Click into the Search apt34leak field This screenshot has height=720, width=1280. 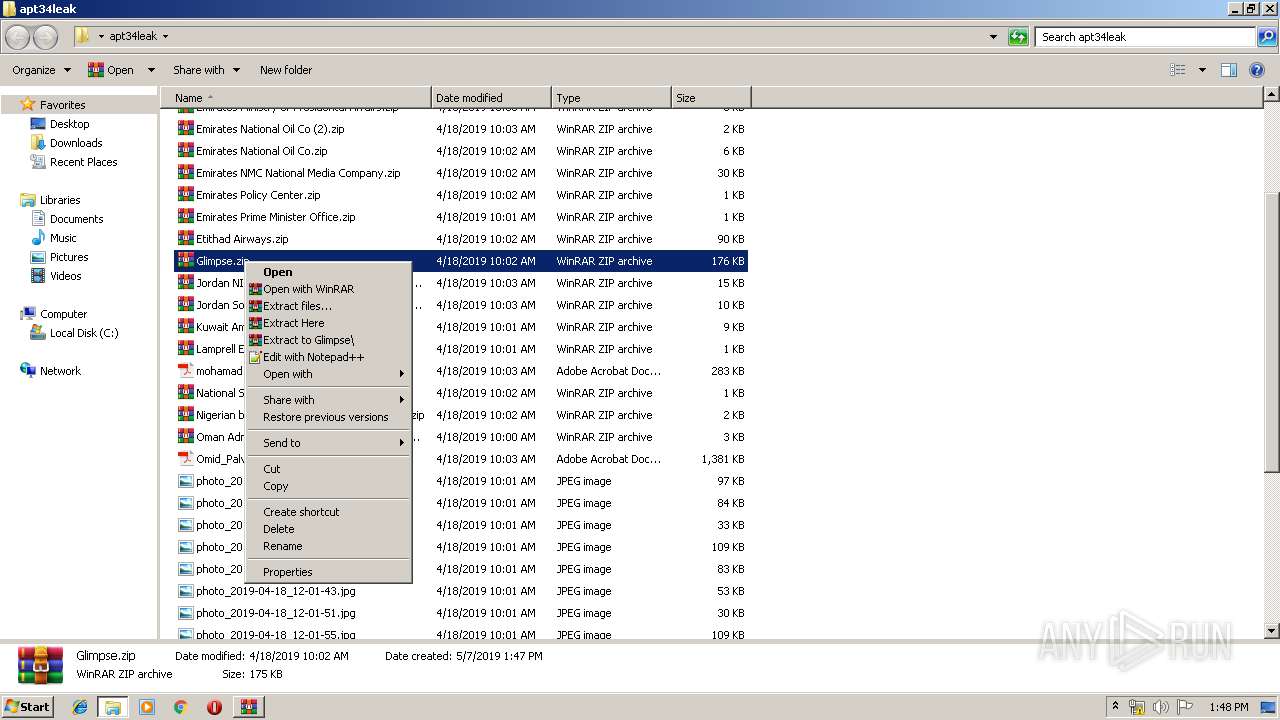[x=1146, y=37]
